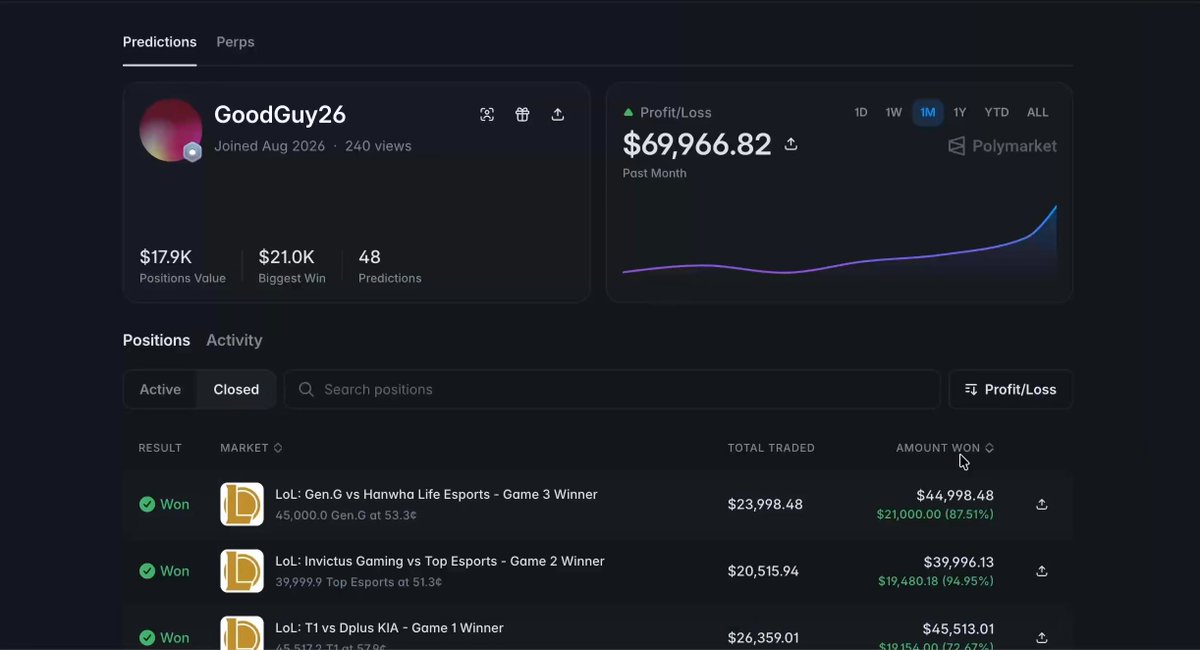Click Won checkmark on T1 row
Screen dimensions: 1200x650
click(147, 637)
